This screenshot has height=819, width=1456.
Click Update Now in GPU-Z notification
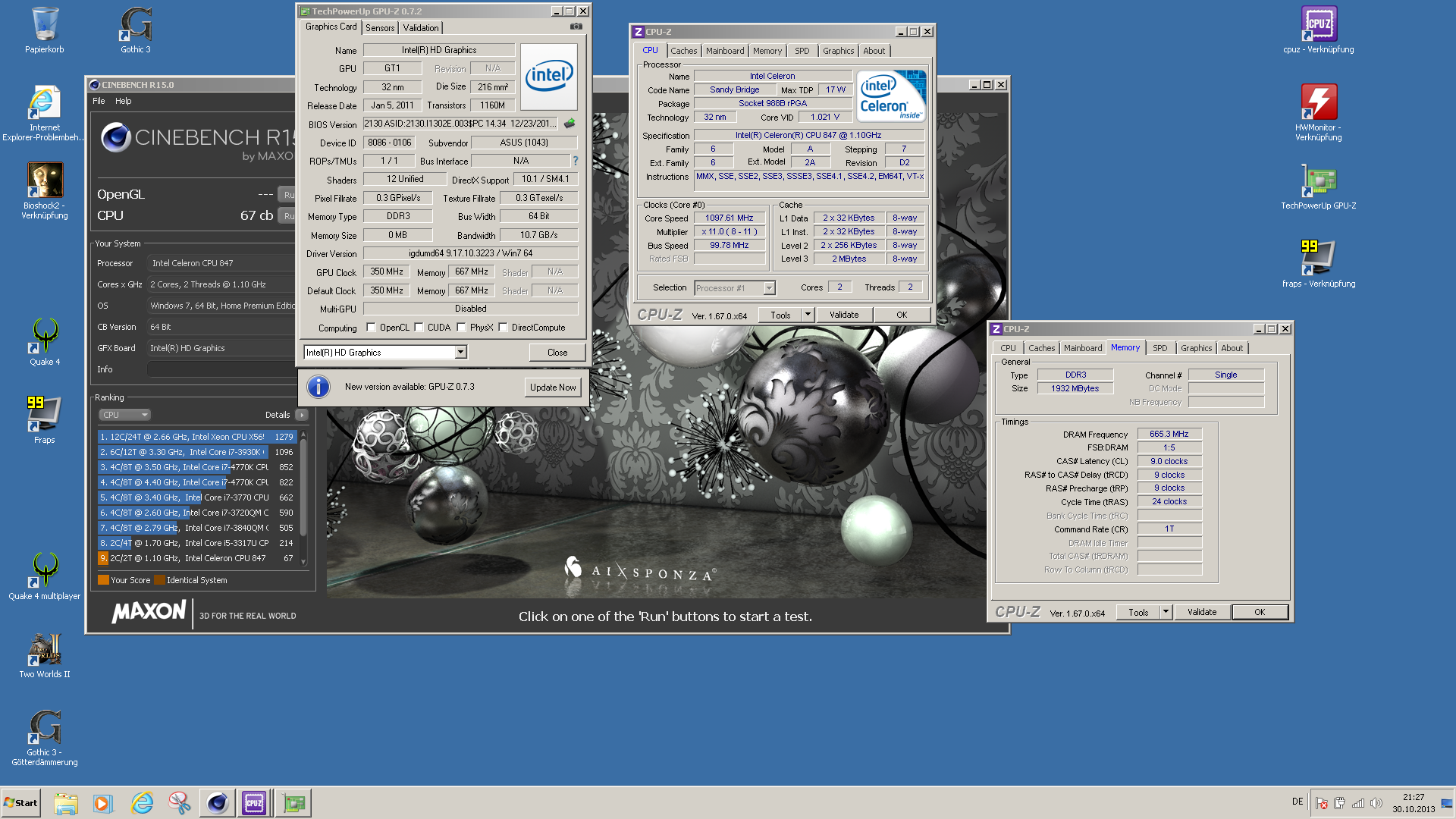click(553, 388)
